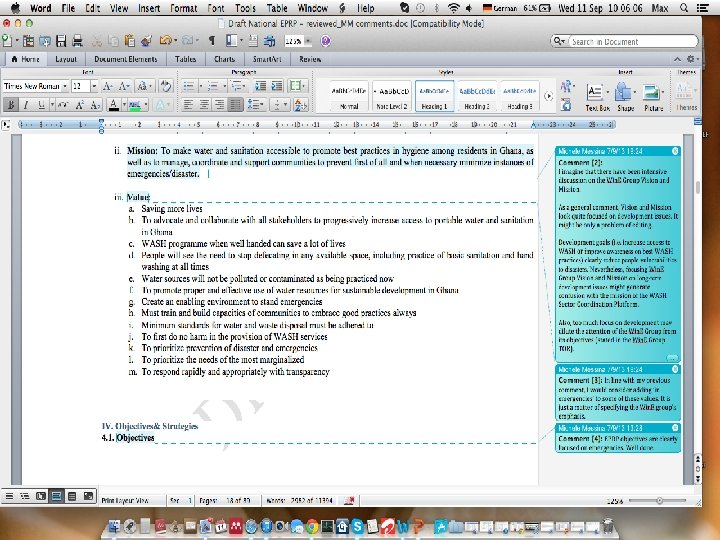This screenshot has width=720, height=540.
Task: Align text right
Action: tap(219, 105)
